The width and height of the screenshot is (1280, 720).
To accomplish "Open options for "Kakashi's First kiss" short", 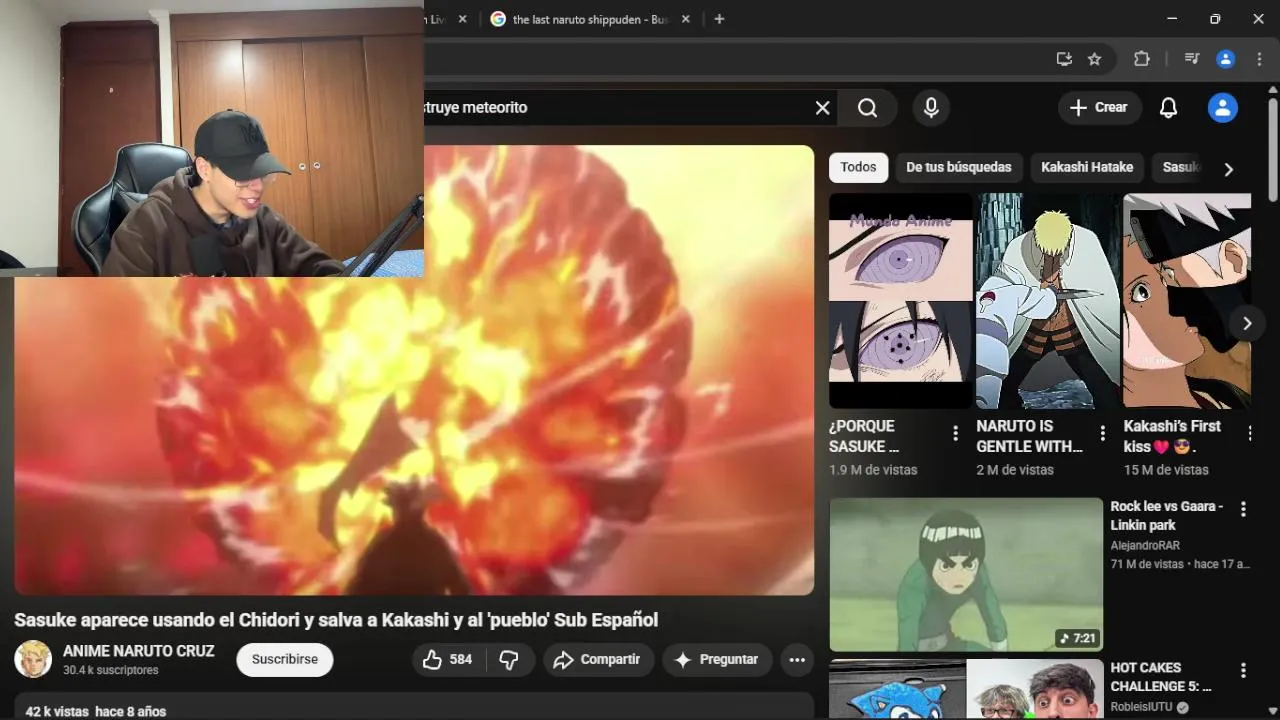I will click(x=1249, y=433).
